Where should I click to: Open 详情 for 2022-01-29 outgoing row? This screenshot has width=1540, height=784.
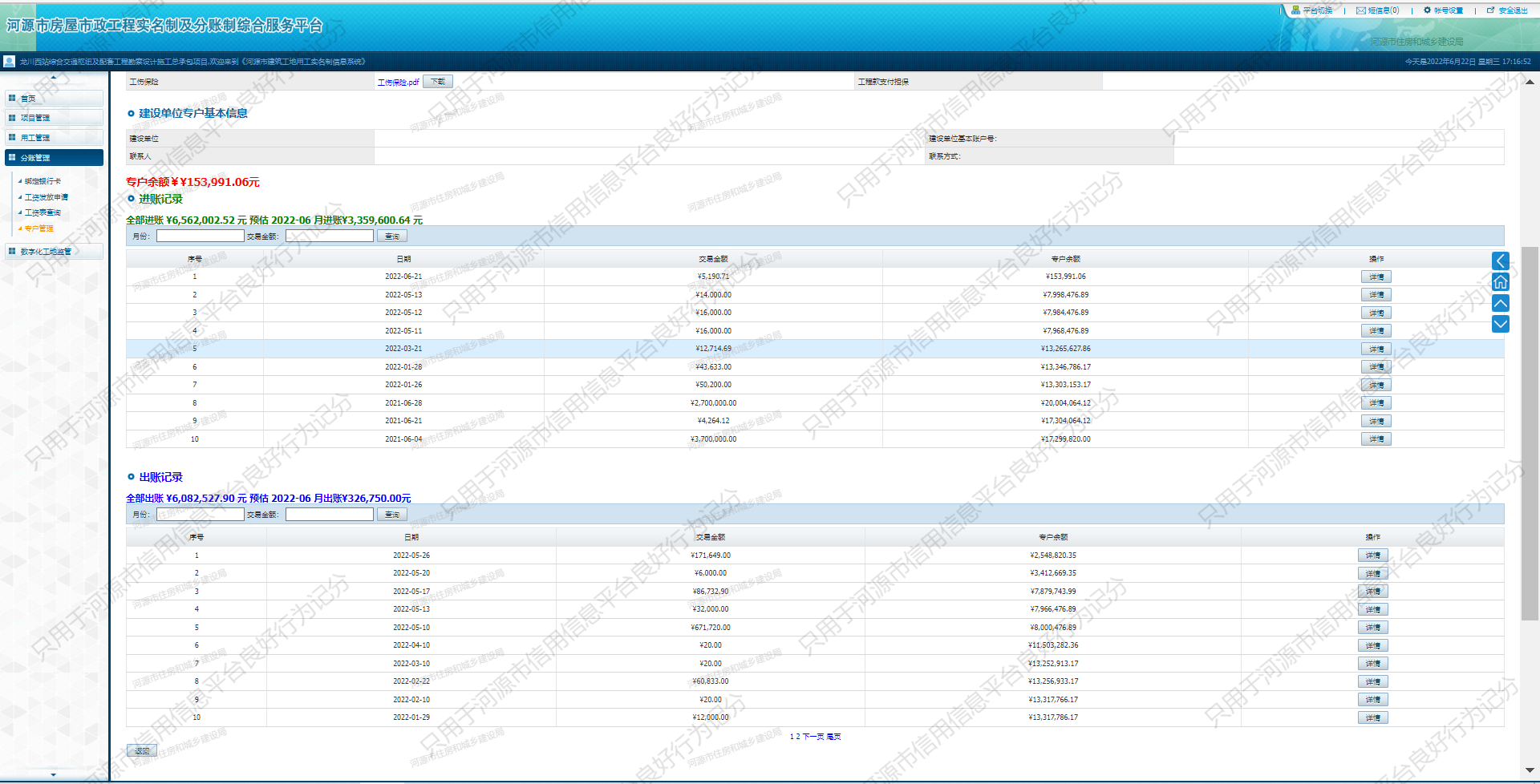[1373, 717]
